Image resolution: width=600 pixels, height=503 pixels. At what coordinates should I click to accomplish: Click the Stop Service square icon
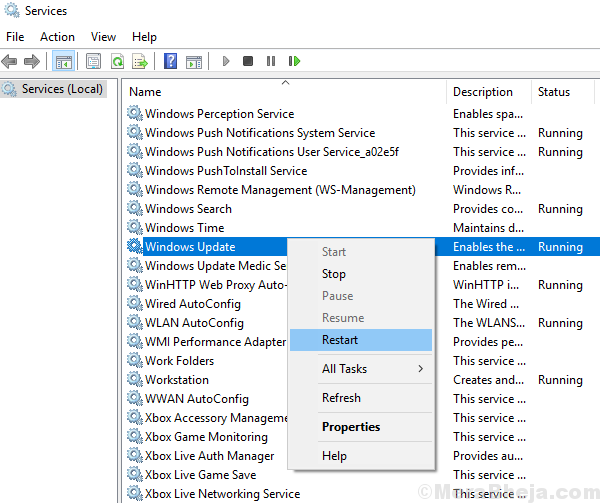tap(248, 62)
